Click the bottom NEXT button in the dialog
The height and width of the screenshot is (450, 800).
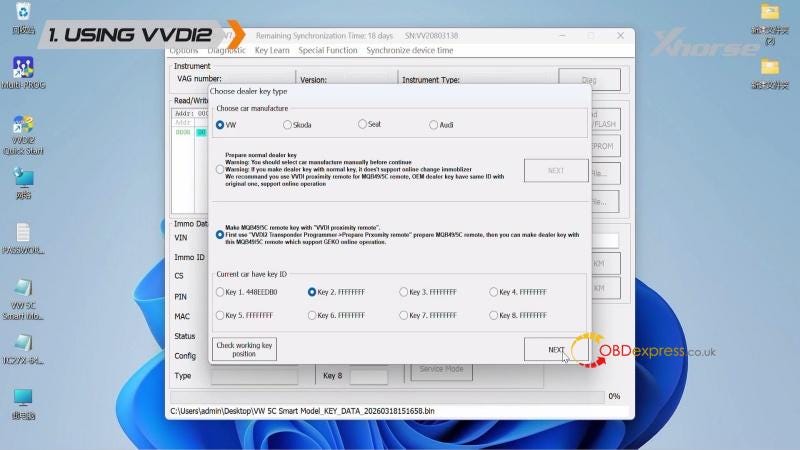tap(556, 349)
